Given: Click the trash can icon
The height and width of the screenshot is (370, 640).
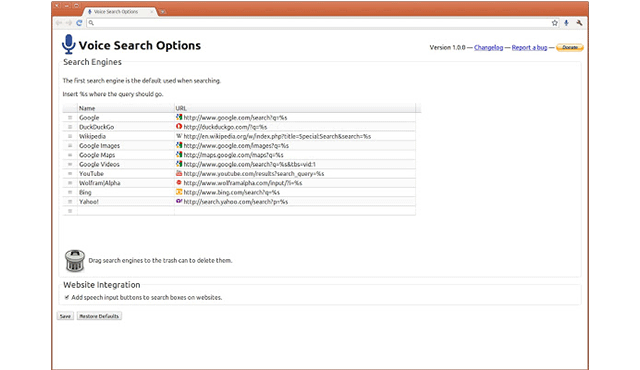Looking at the screenshot, I should coord(75,261).
